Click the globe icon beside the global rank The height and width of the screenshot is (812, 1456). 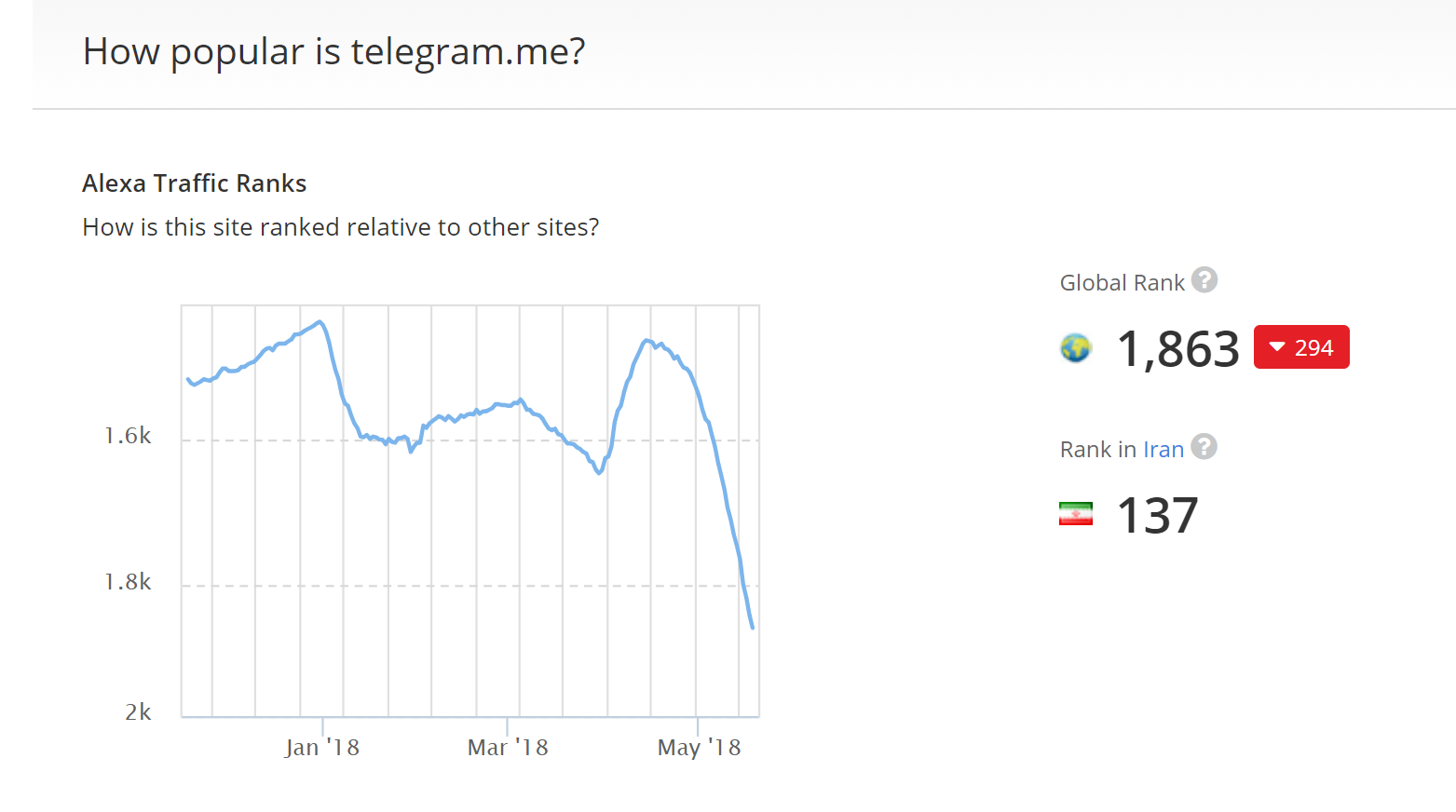[x=1076, y=348]
